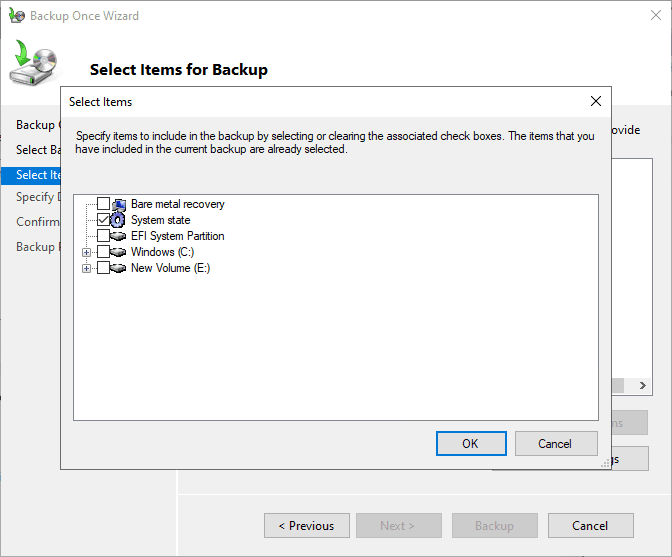The height and width of the screenshot is (557, 672).
Task: Check the Windows (C:) checkbox
Action: point(103,252)
